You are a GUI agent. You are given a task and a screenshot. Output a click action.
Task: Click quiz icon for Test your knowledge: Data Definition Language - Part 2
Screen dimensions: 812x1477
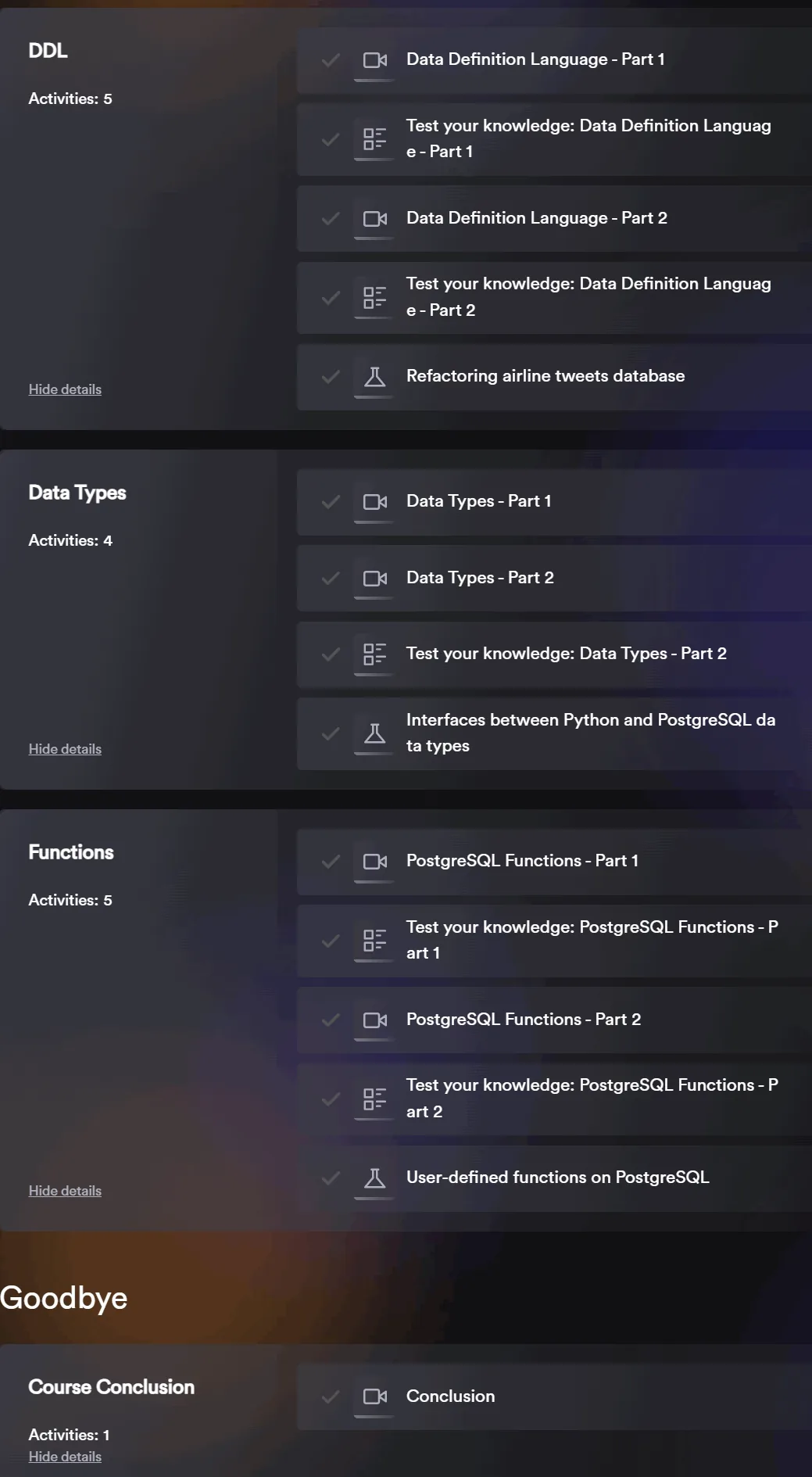point(375,297)
